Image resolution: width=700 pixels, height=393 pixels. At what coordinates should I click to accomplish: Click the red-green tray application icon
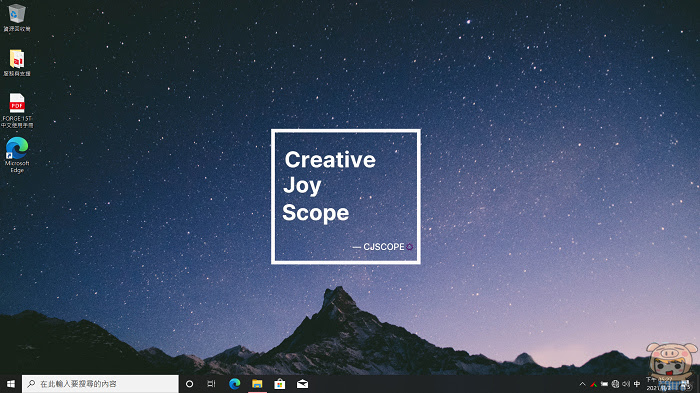(x=593, y=384)
